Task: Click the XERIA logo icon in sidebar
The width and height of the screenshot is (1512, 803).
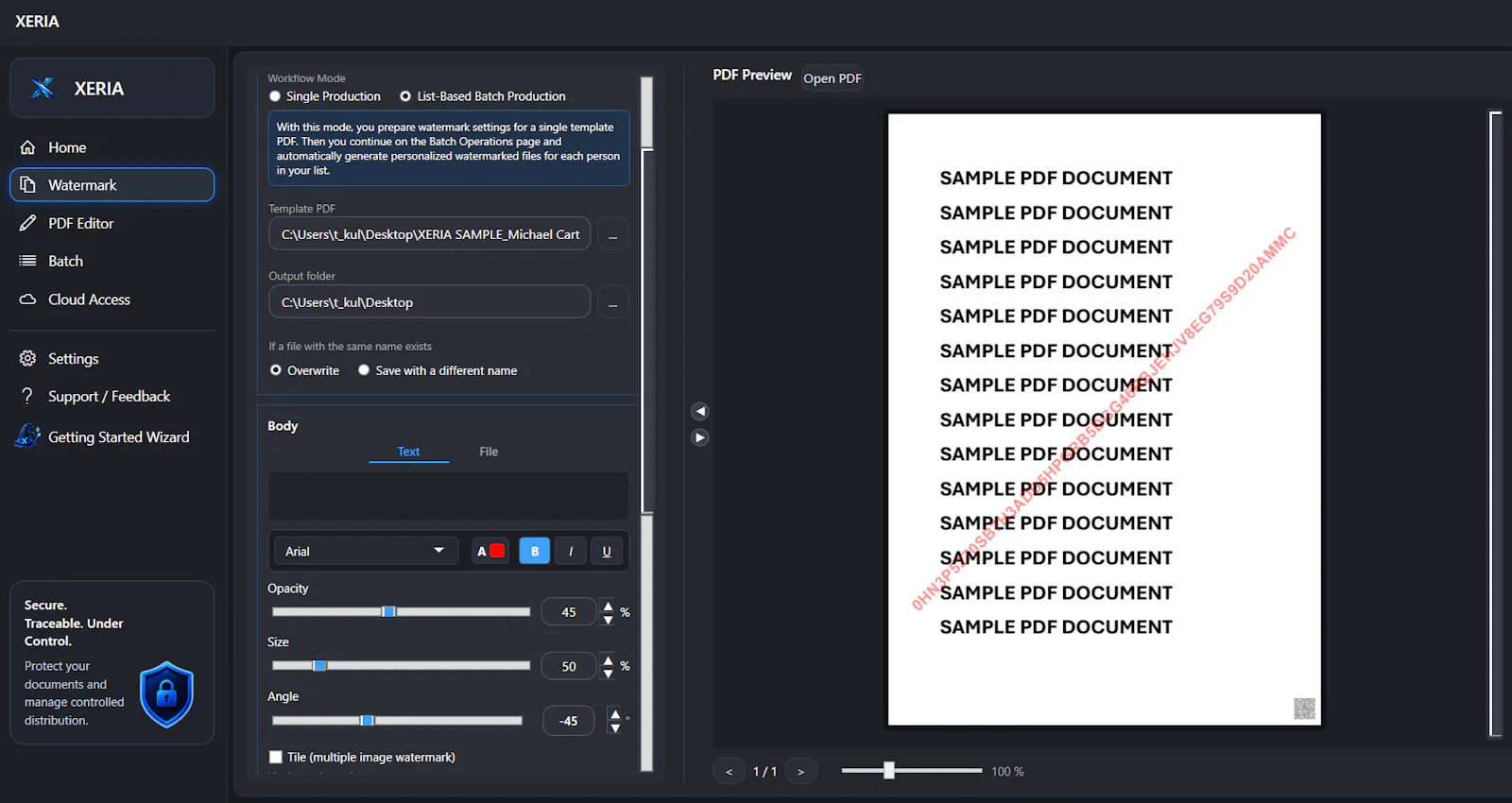Action: tap(43, 88)
